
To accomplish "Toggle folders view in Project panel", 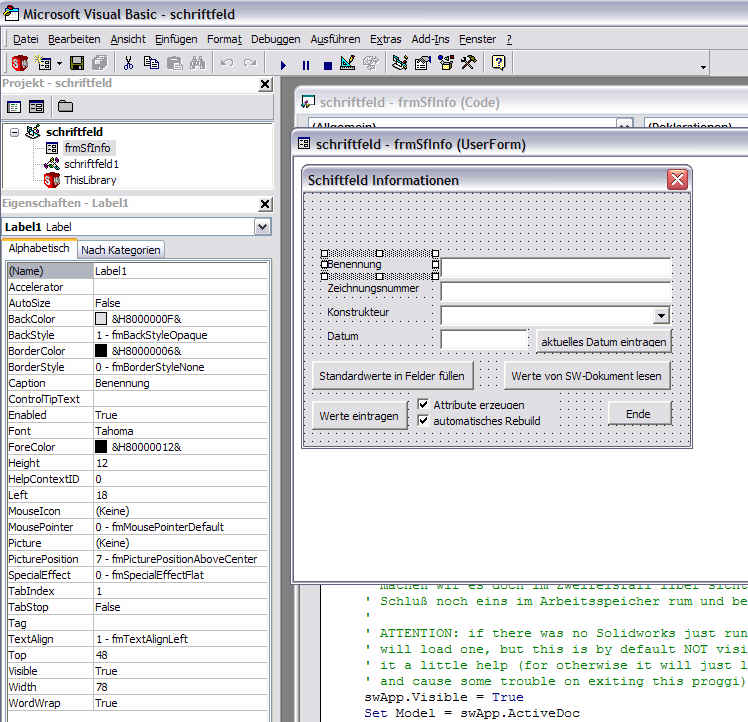I will click(x=65, y=106).
